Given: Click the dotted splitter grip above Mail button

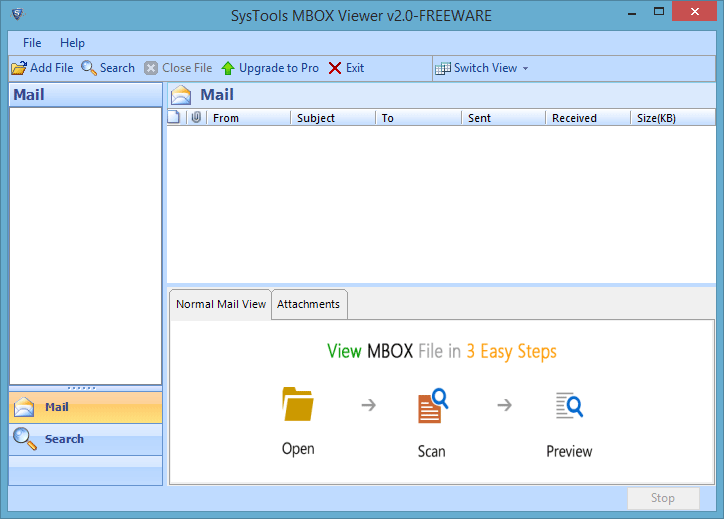Looking at the screenshot, I should pyautogui.click(x=82, y=388).
